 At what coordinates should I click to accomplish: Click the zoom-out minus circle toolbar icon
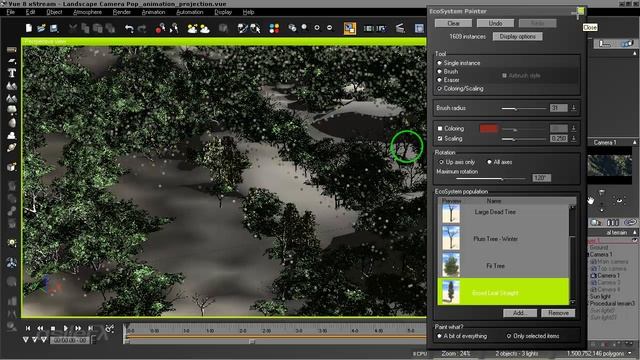coord(329,28)
